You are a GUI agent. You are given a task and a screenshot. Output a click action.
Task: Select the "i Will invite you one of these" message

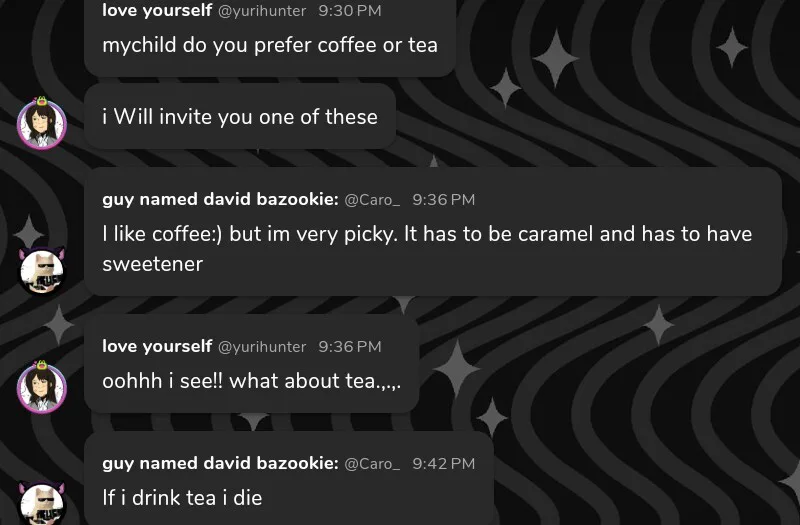coord(240,117)
